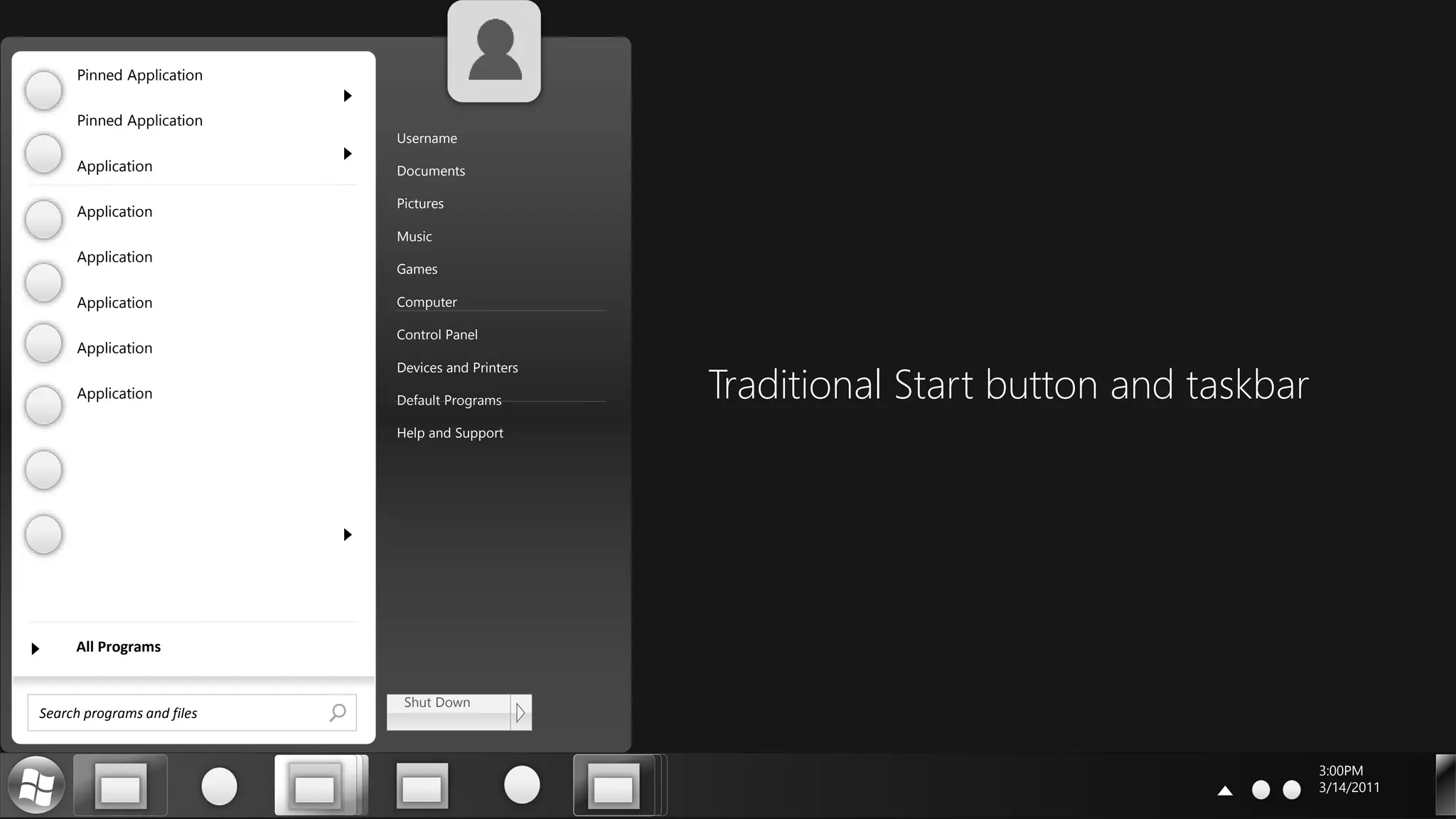The height and width of the screenshot is (819, 1456).
Task: Open Control Panel from Start menu
Action: (x=437, y=335)
